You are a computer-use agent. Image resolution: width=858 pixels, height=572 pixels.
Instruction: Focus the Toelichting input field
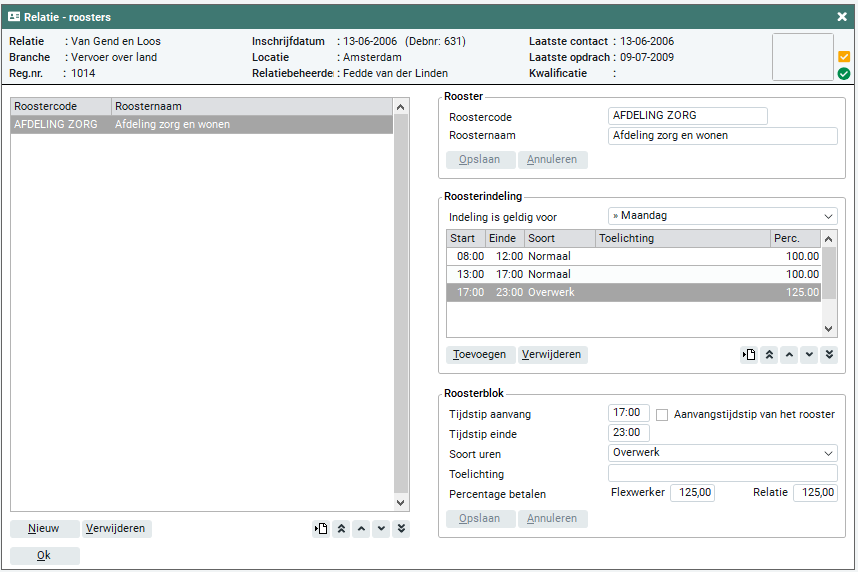pos(722,473)
